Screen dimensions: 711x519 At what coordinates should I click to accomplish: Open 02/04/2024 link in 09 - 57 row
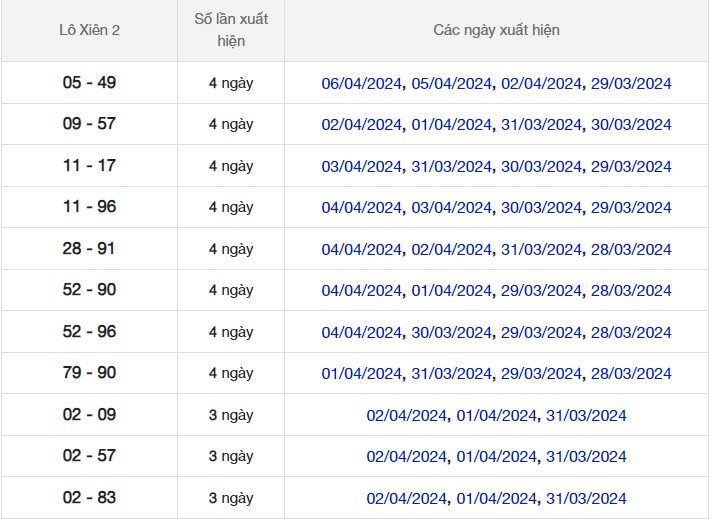362,125
